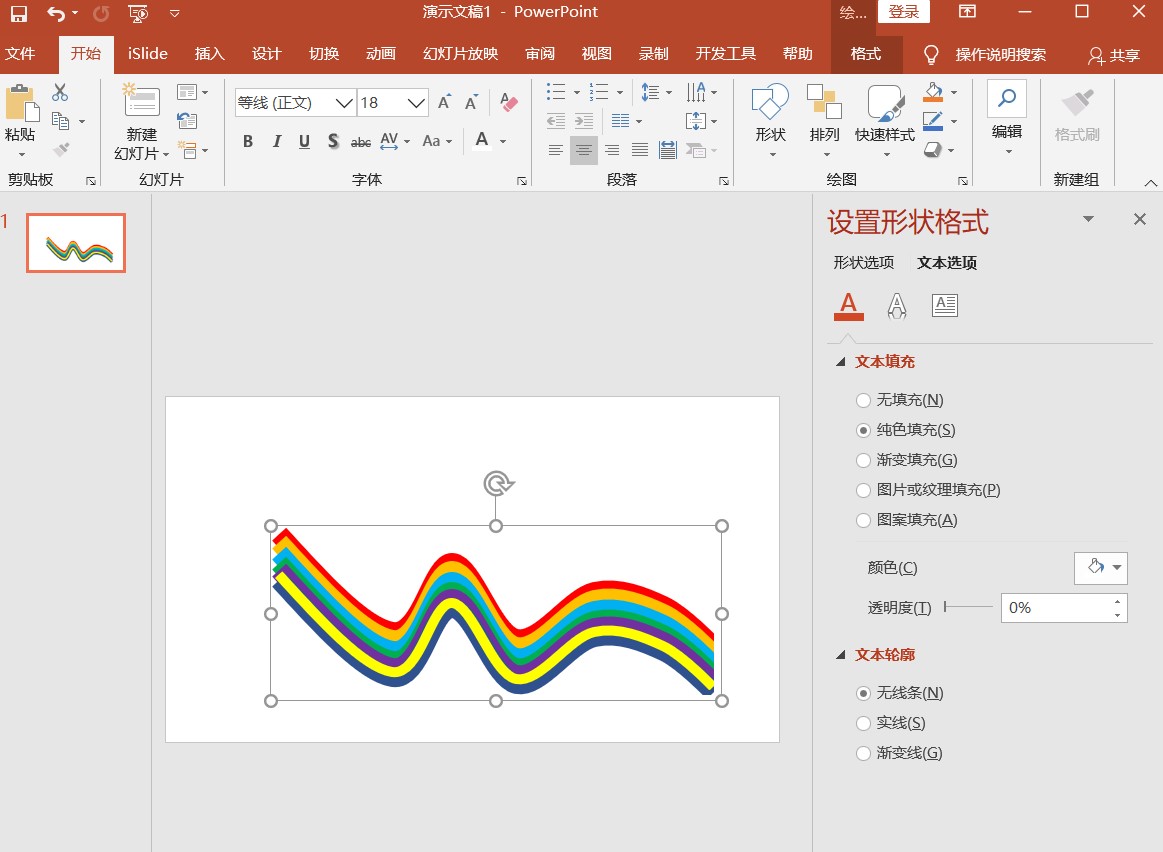The image size is (1163, 852).
Task: Select 无填充 no fill option
Action: (x=864, y=400)
